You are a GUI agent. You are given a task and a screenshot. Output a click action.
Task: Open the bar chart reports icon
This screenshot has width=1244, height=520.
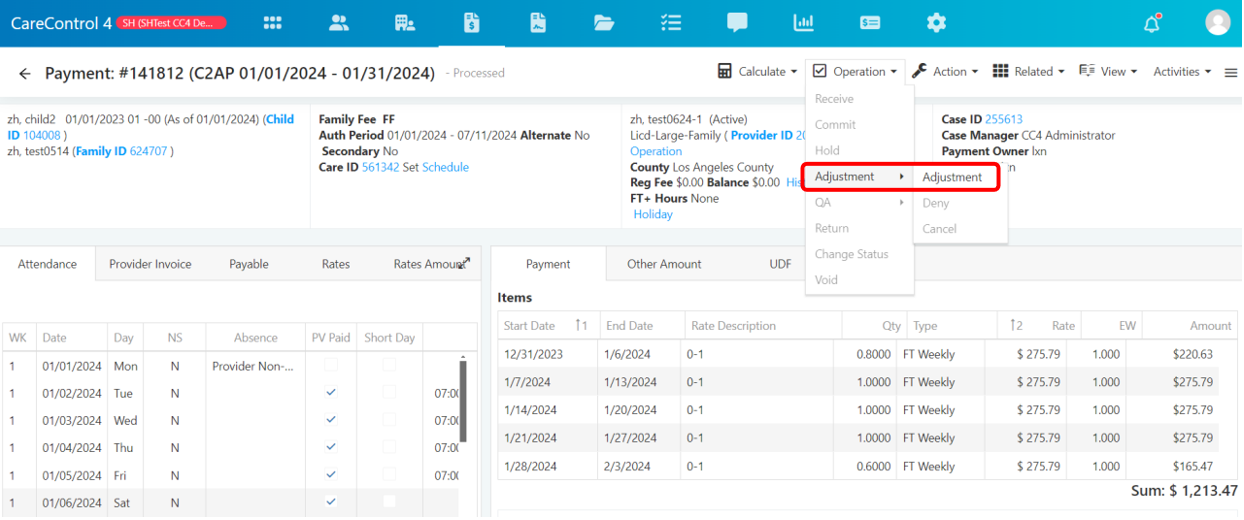click(x=803, y=23)
